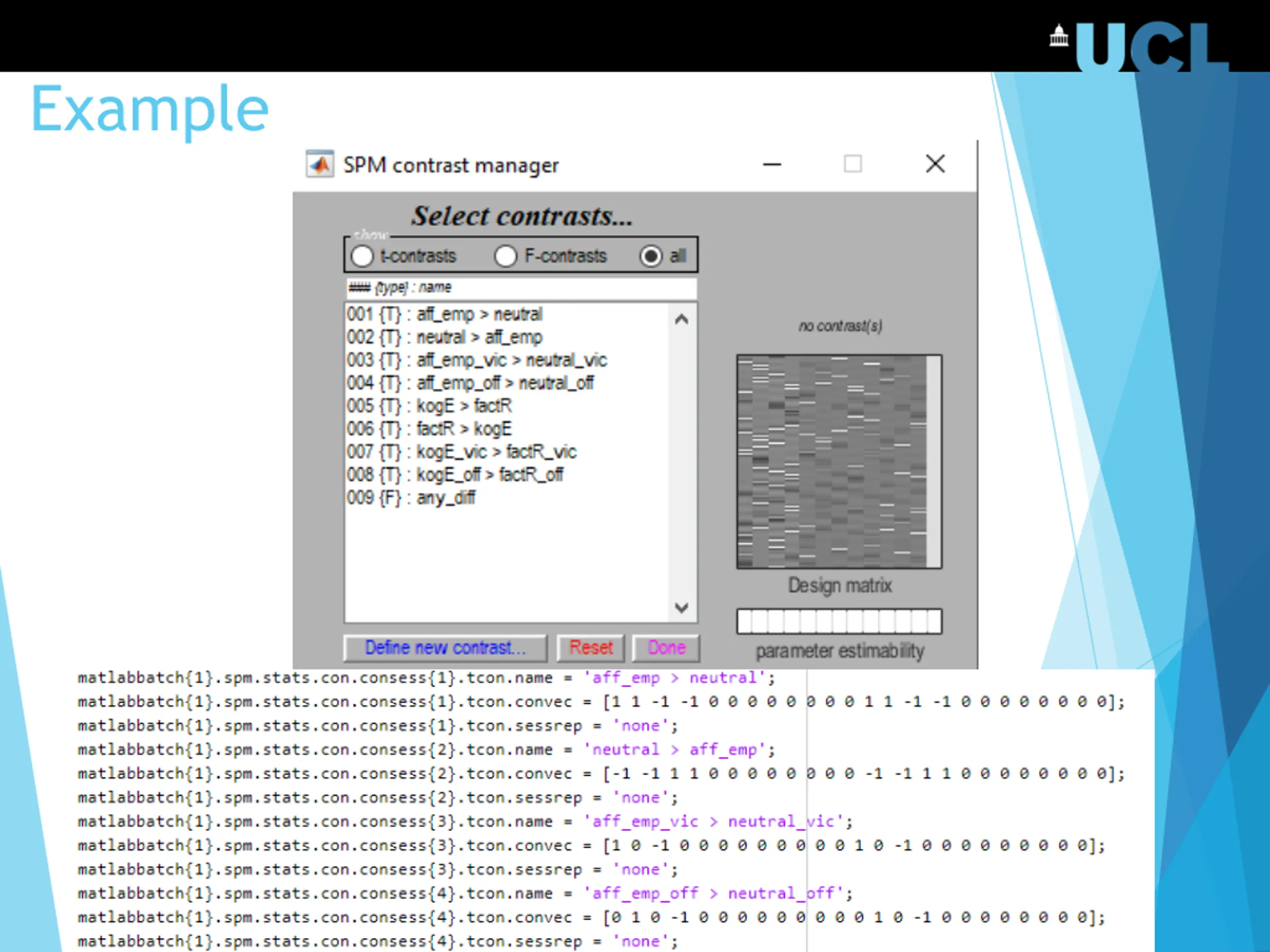Viewport: 1270px width, 952px height.
Task: Click the MATLAB icon in title bar
Action: pyautogui.click(x=320, y=165)
